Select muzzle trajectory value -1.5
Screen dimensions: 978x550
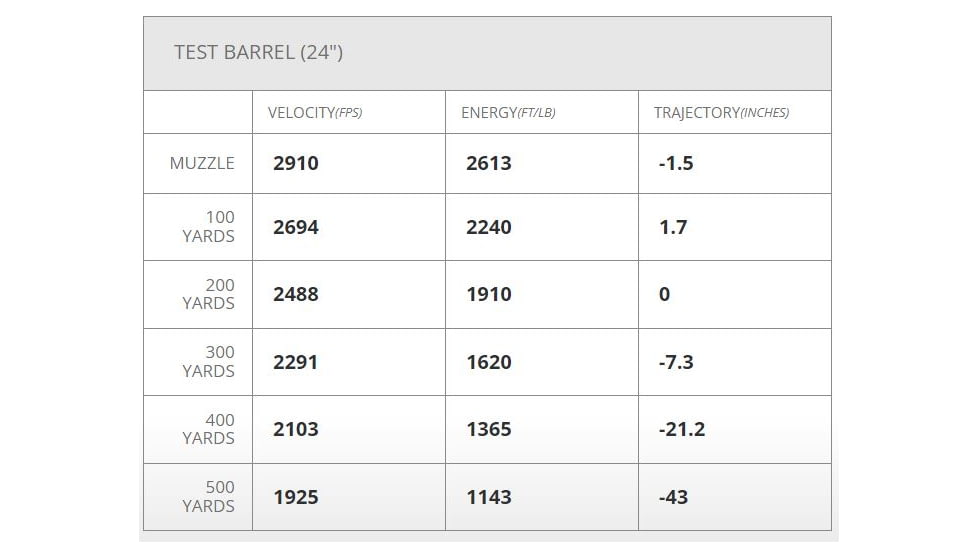tap(676, 163)
